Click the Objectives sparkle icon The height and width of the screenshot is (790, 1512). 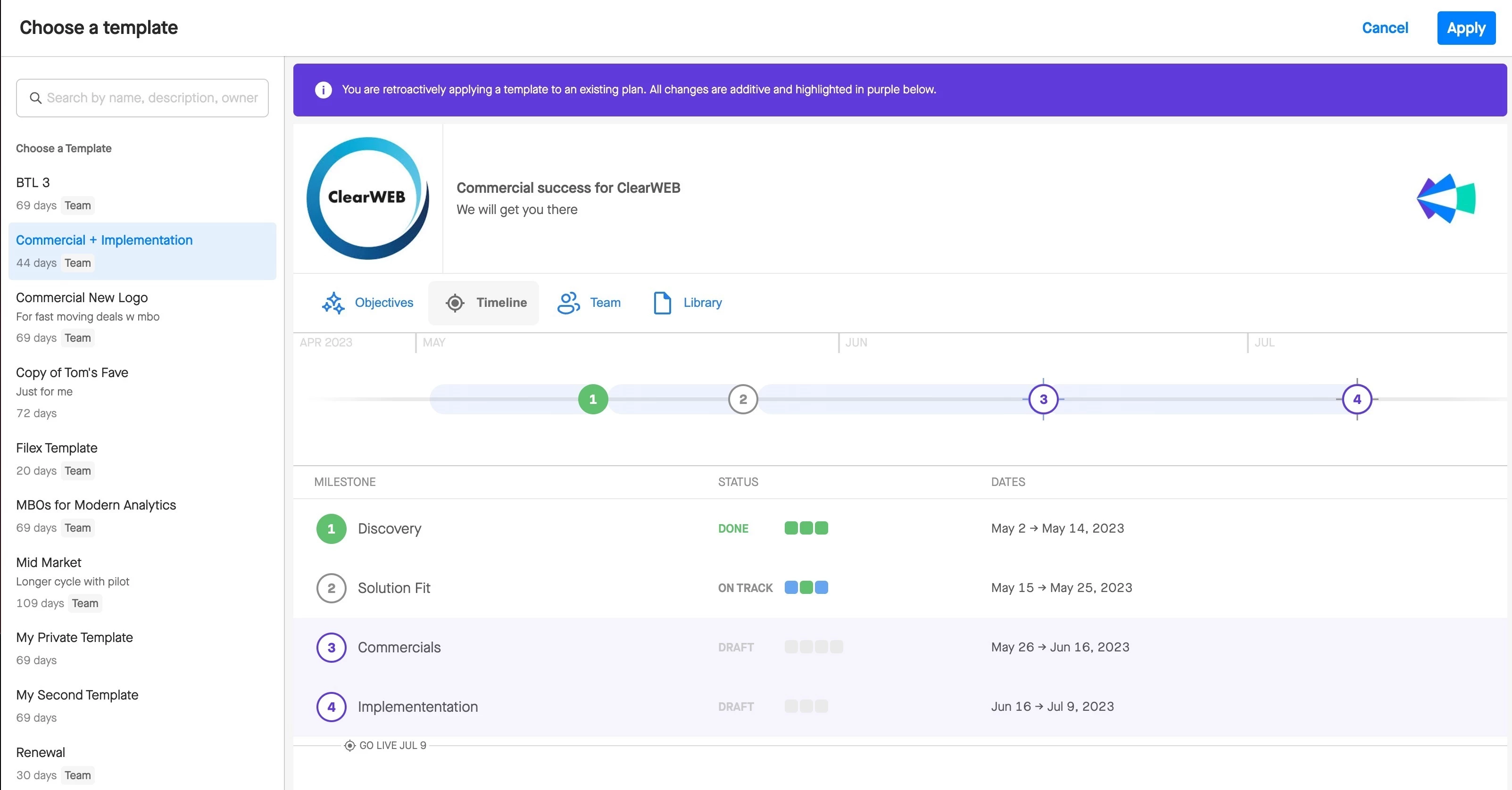pos(333,303)
